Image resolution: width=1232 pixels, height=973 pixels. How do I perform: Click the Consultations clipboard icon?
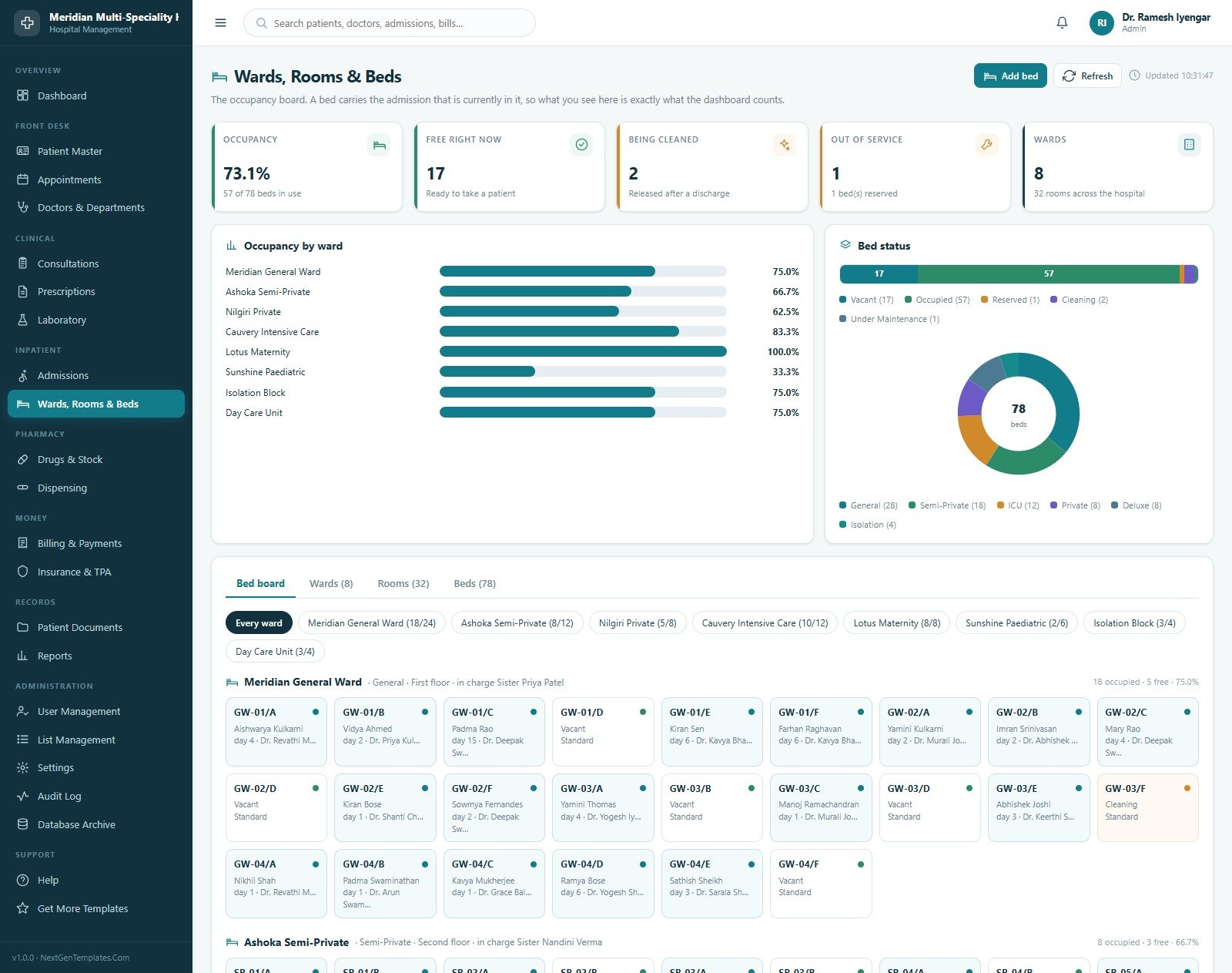click(x=23, y=263)
